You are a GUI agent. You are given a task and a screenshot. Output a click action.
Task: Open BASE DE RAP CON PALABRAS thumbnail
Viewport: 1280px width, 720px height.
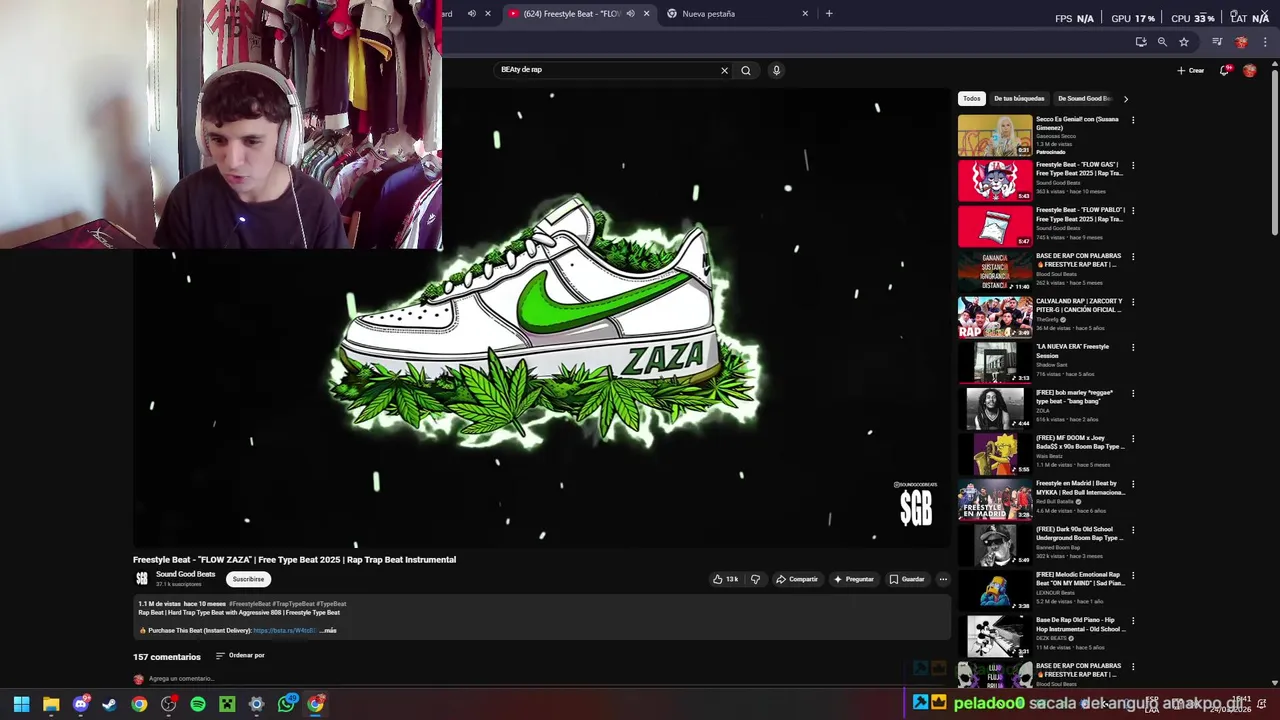tap(995, 272)
